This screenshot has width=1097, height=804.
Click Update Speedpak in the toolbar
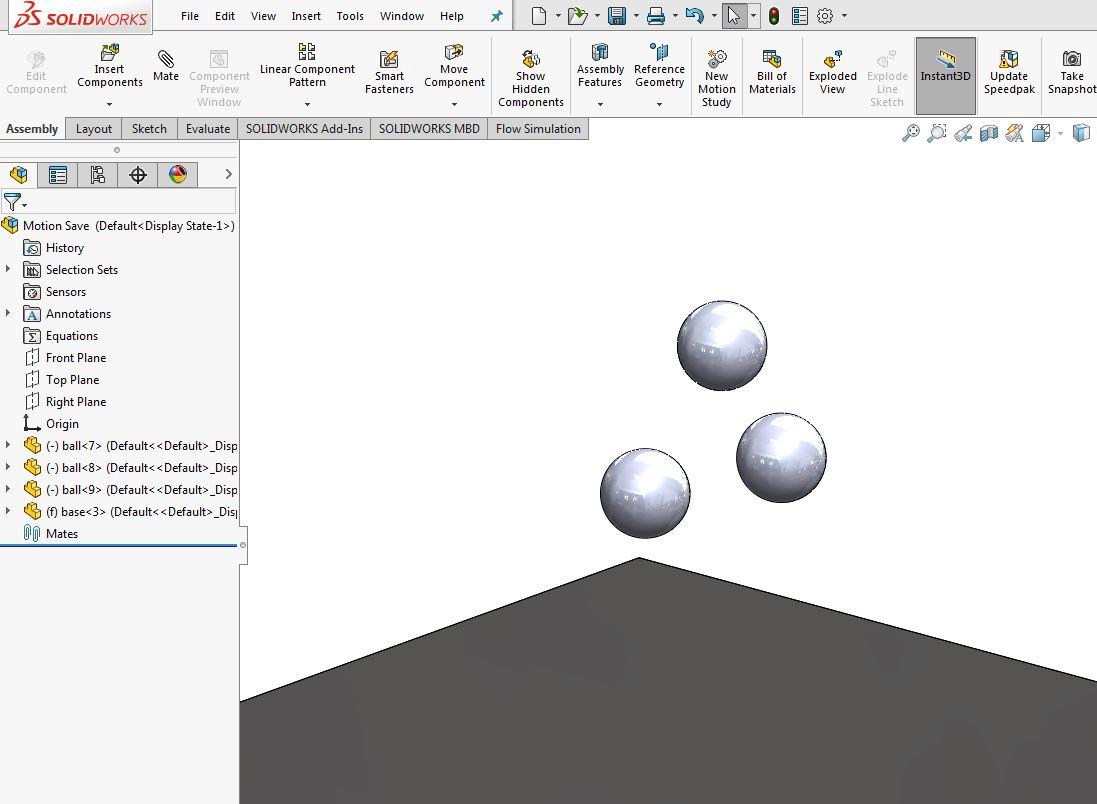click(x=1009, y=75)
